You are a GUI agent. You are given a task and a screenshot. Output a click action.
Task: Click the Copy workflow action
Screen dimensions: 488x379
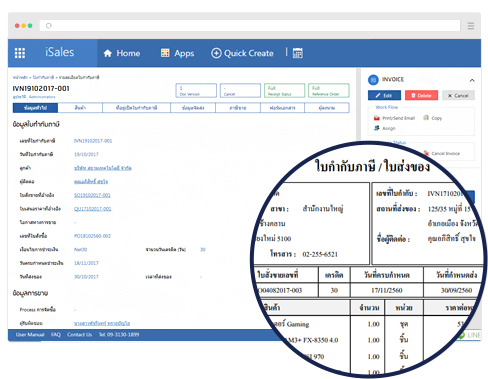pos(433,118)
